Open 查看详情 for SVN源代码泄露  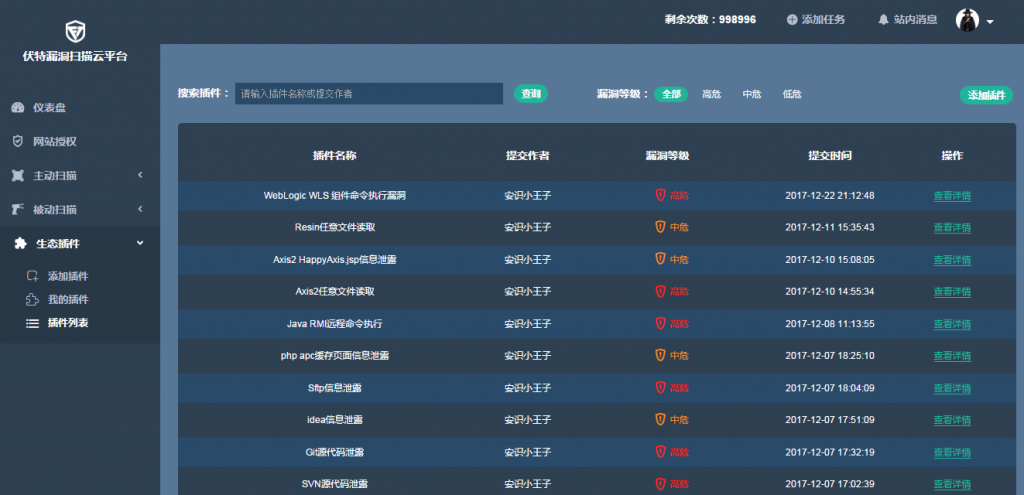pos(952,485)
